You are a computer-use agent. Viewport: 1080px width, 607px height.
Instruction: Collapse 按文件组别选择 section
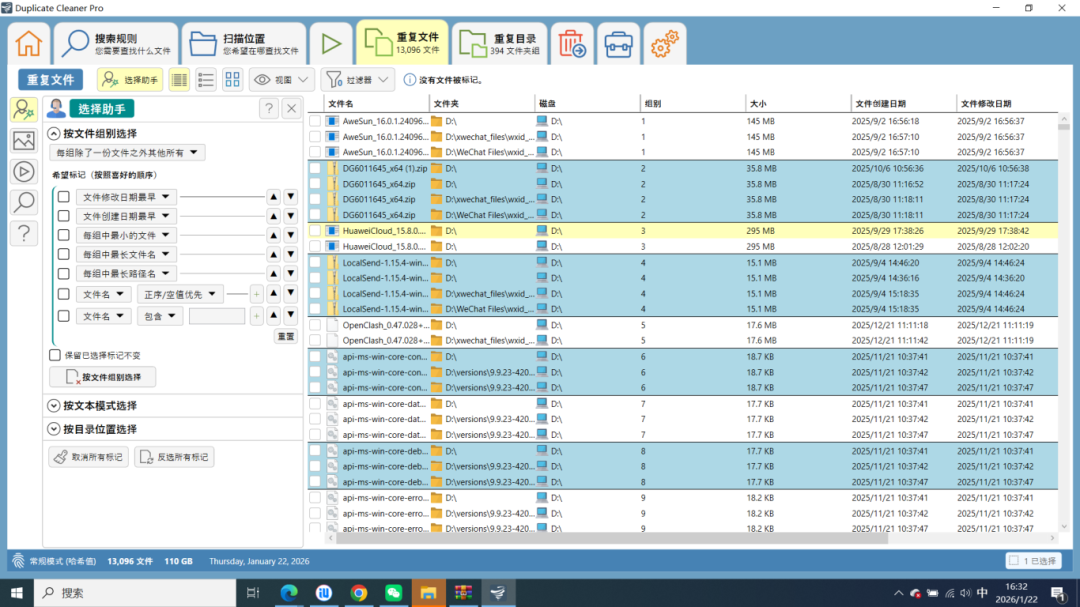(54, 134)
